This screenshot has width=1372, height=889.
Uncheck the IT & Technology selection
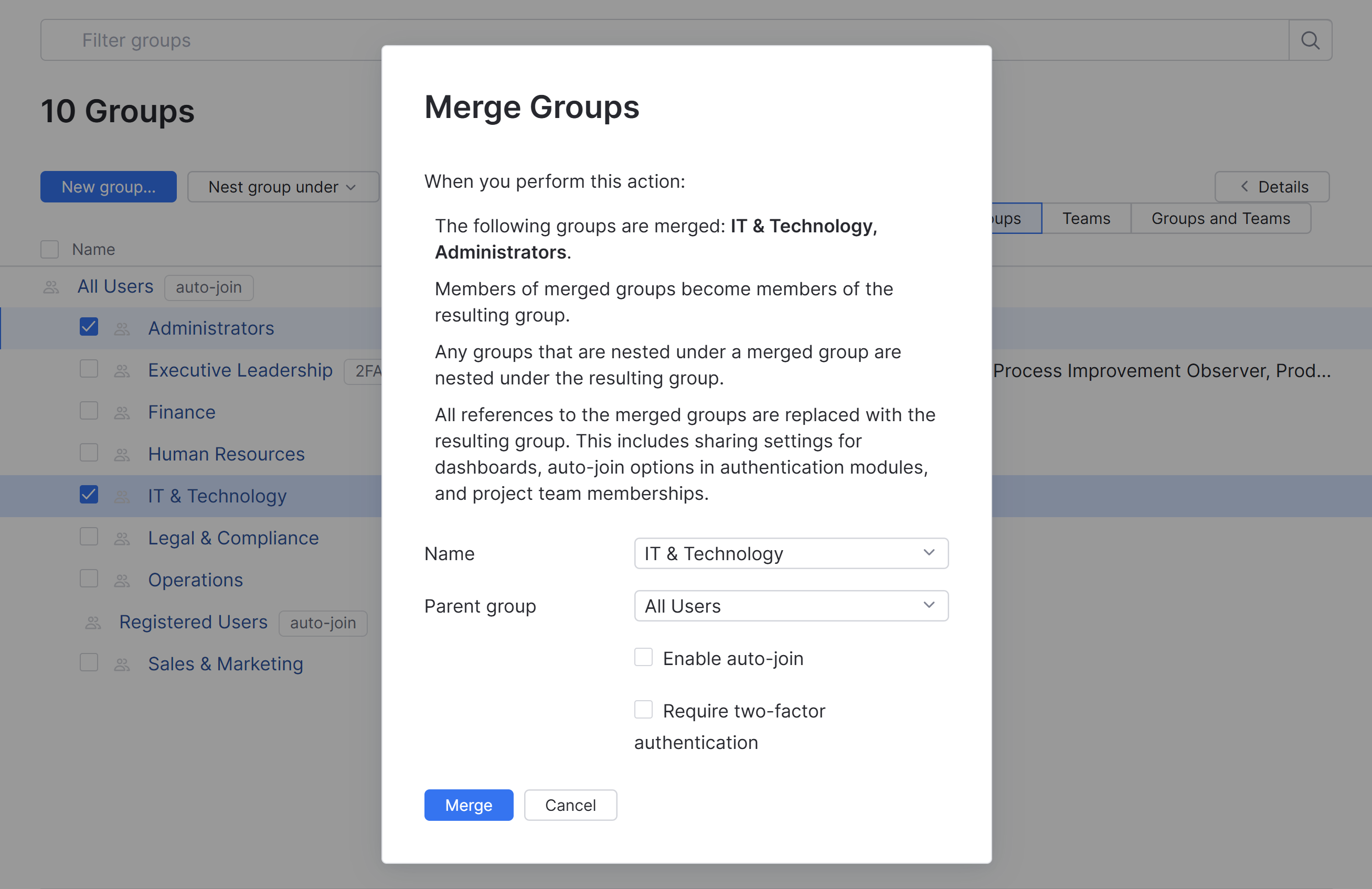[x=88, y=495]
